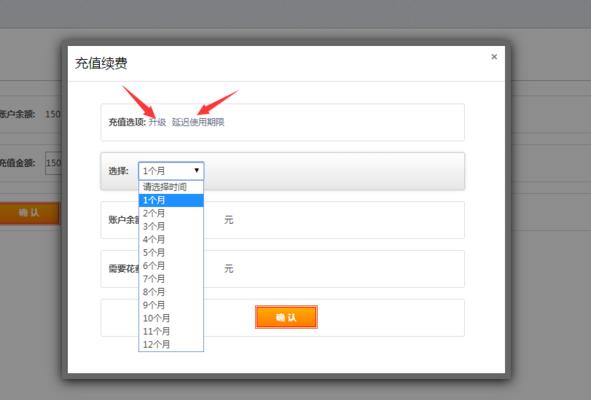Click the 充值续费 dialog title
Viewport: 591px width, 400px height.
tap(101, 63)
